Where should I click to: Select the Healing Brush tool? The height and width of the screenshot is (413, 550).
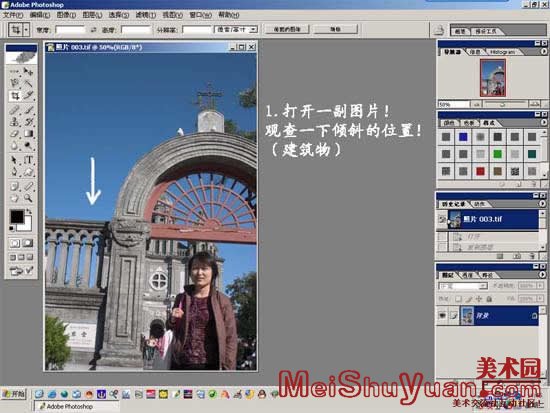click(14, 110)
